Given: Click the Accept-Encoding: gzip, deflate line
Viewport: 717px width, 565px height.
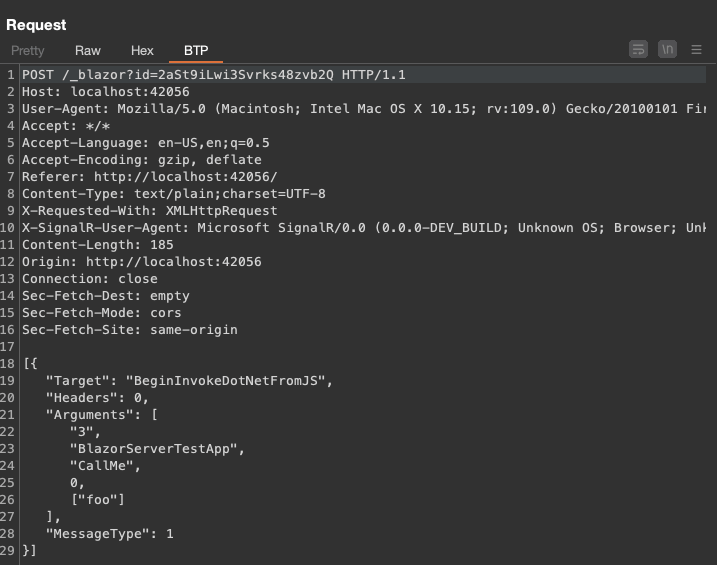Looking at the screenshot, I should [142, 160].
